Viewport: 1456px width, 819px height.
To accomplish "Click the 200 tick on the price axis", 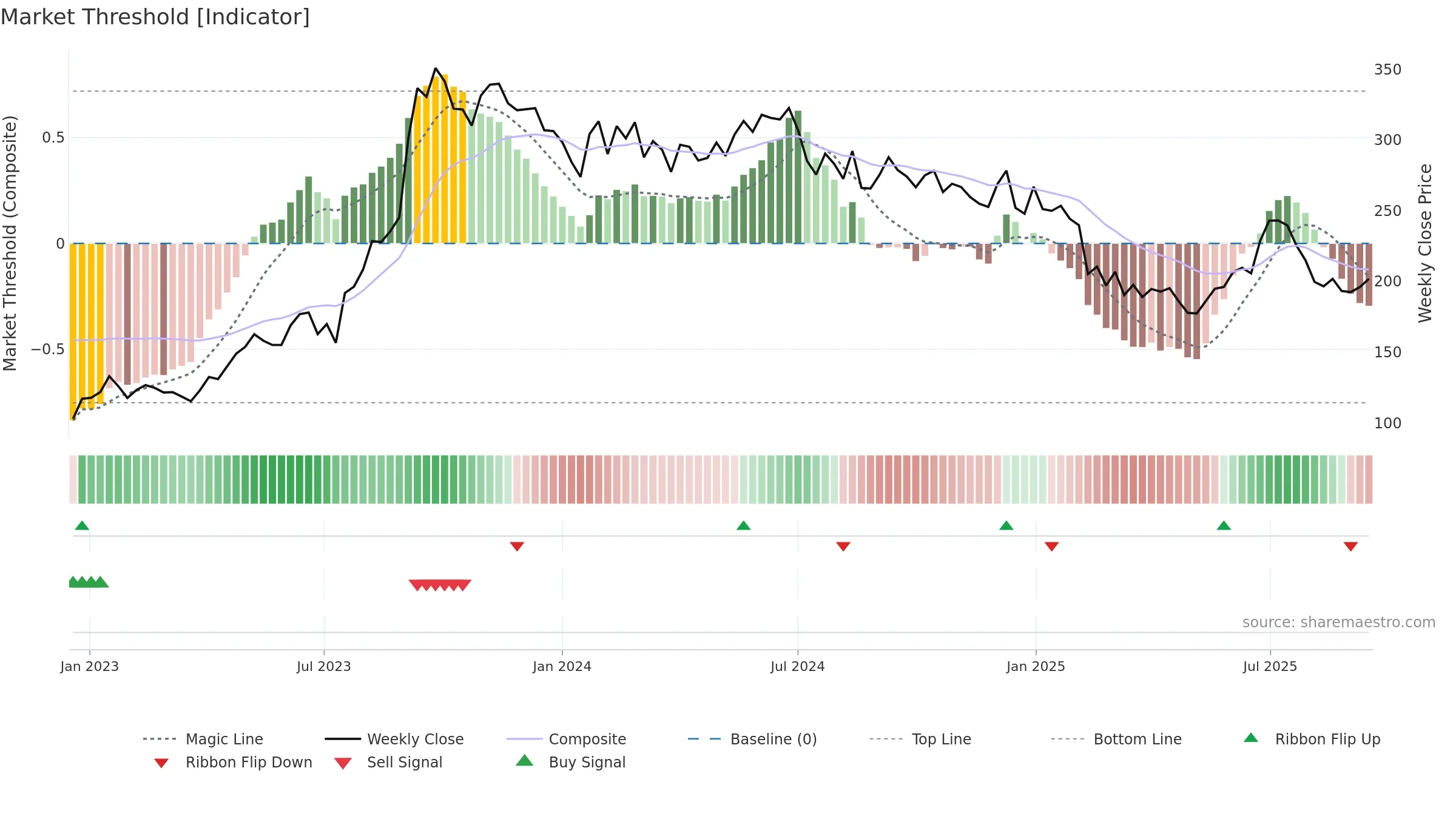I will point(1388,281).
